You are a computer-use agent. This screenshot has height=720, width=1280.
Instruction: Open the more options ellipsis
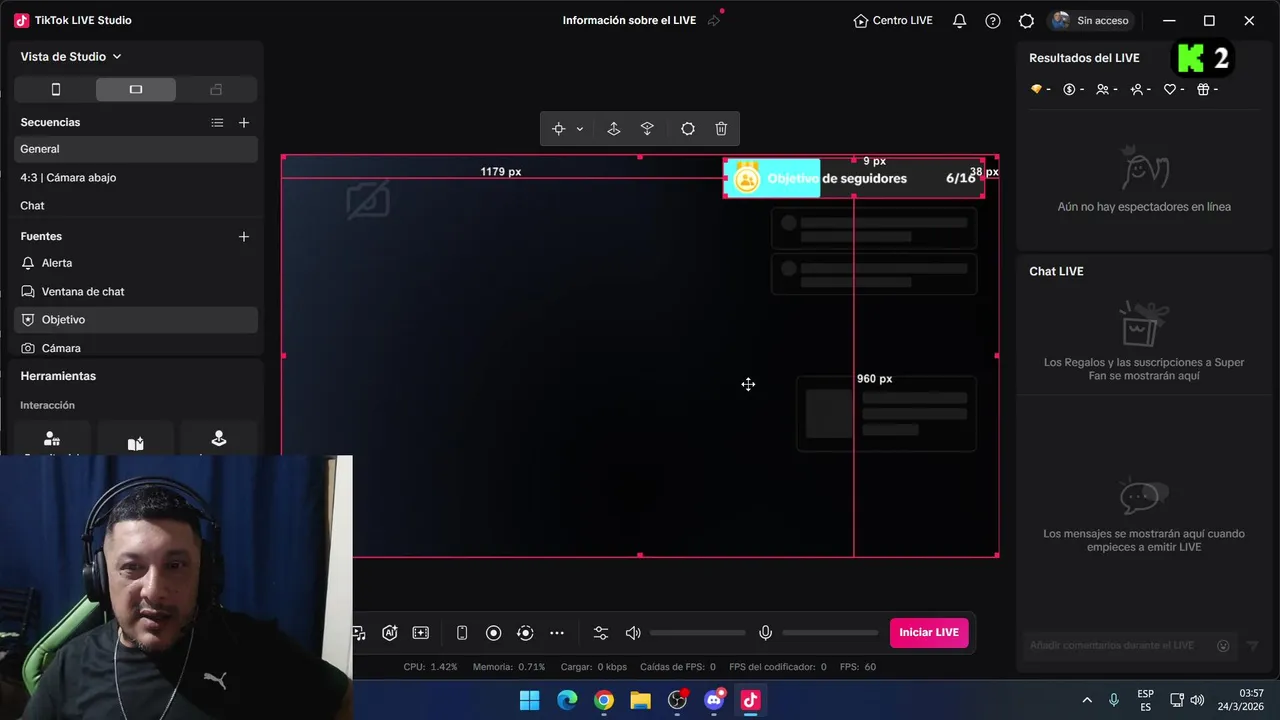557,633
